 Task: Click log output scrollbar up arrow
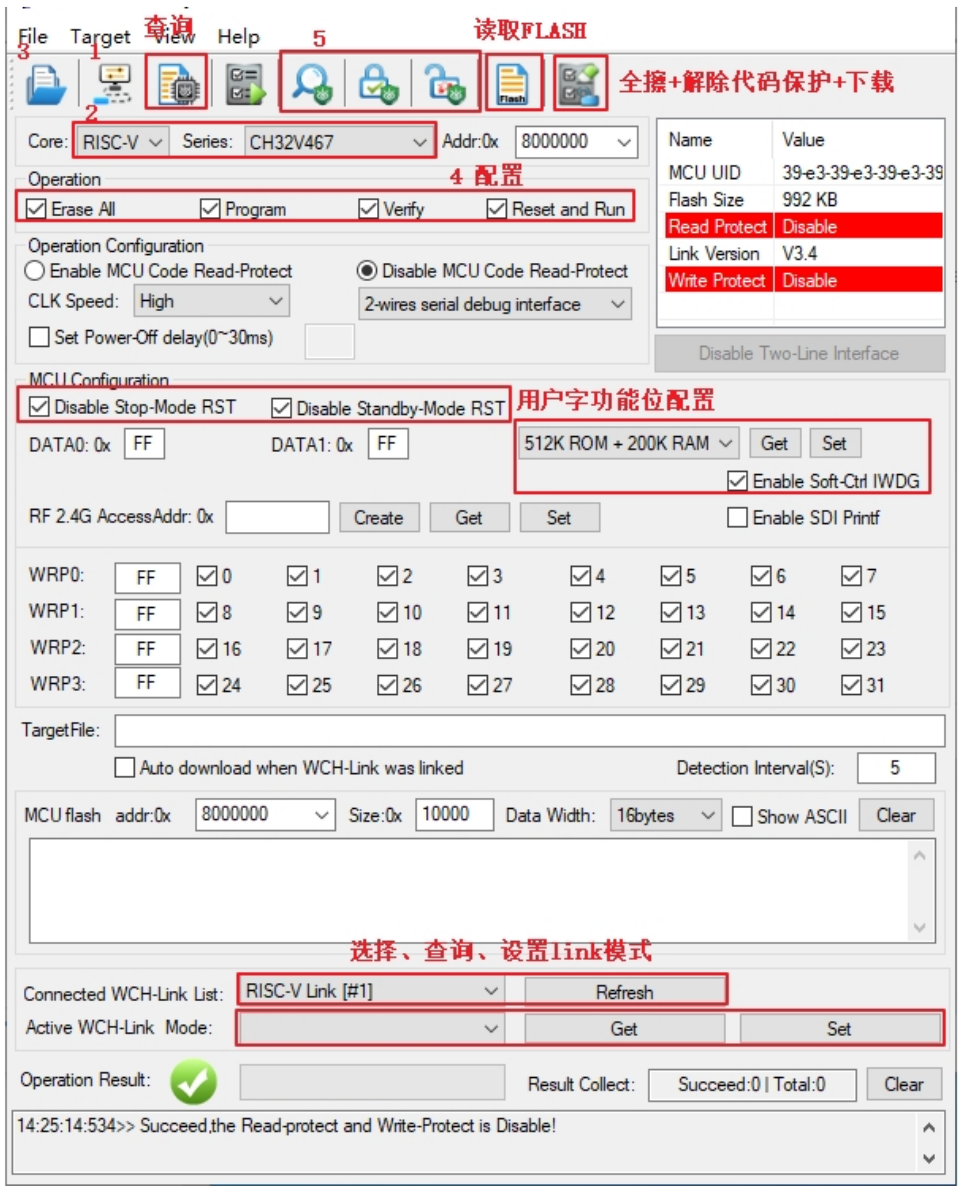928,1127
